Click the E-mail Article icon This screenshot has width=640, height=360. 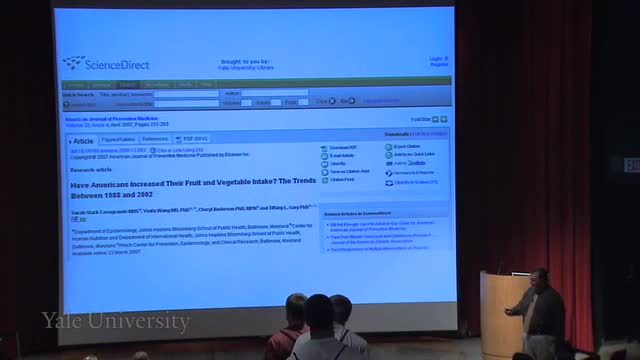324,156
